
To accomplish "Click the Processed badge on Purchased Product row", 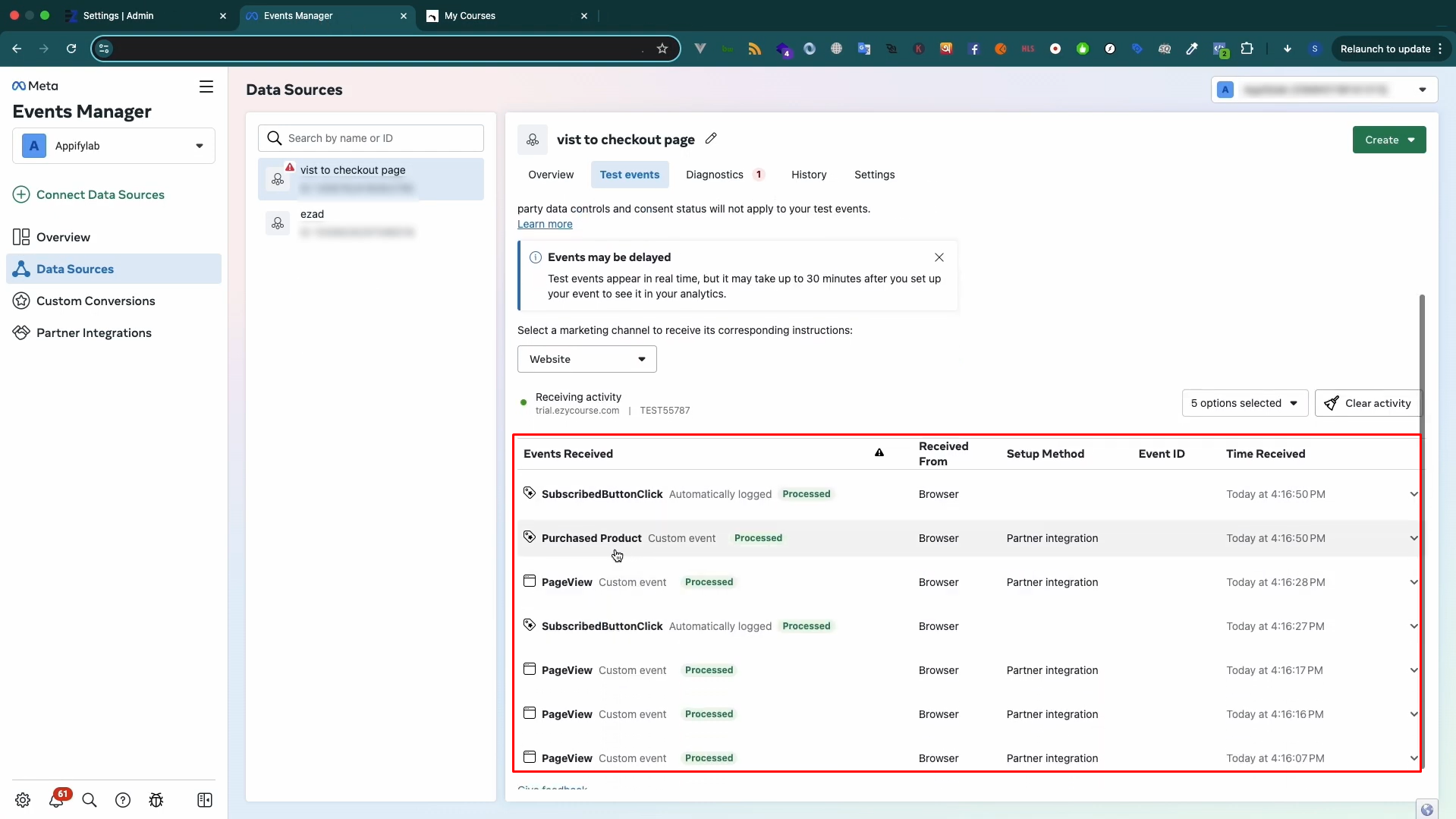I will (x=758, y=538).
